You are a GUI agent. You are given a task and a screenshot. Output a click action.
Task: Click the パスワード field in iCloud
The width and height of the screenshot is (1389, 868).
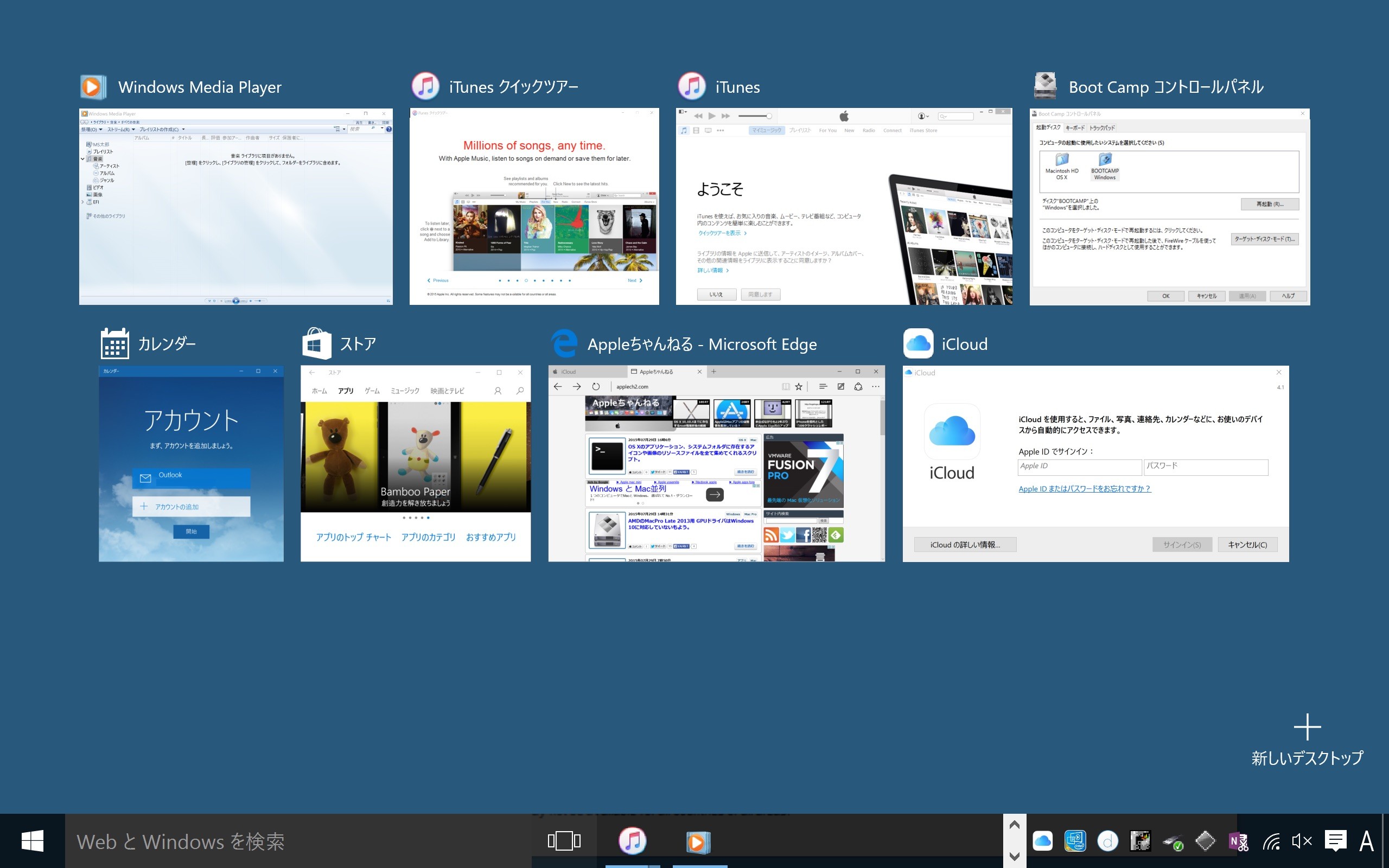[x=1205, y=466]
